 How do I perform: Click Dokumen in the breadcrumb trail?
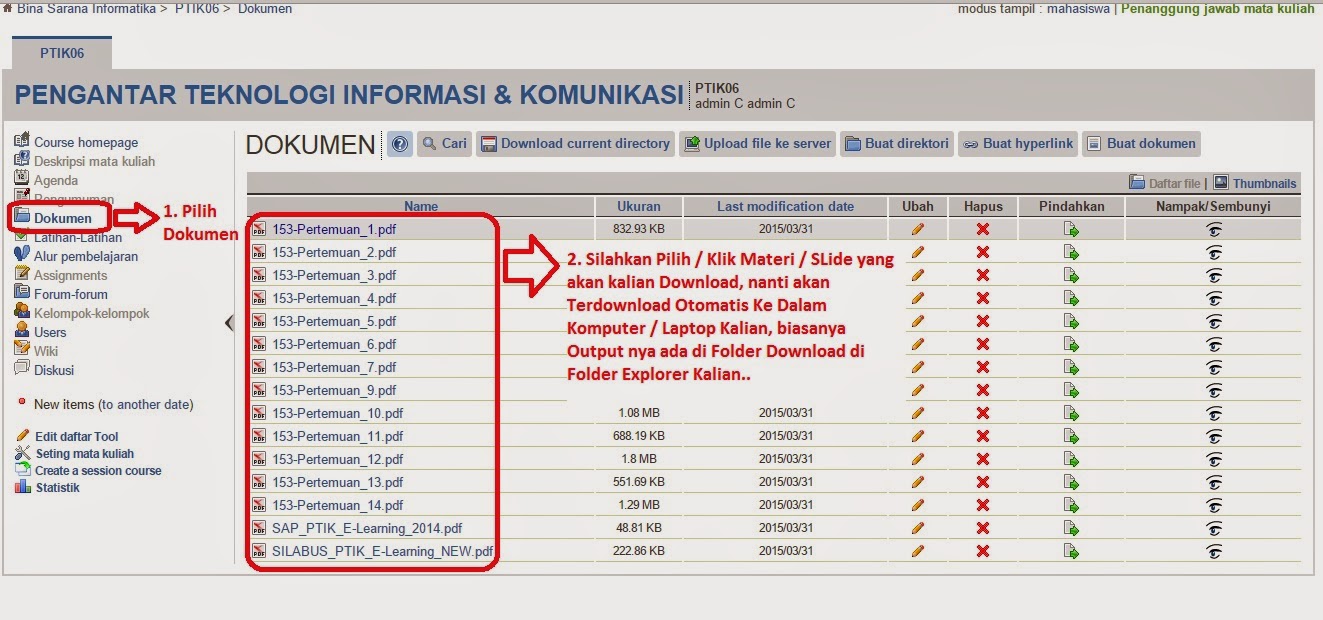tap(264, 8)
